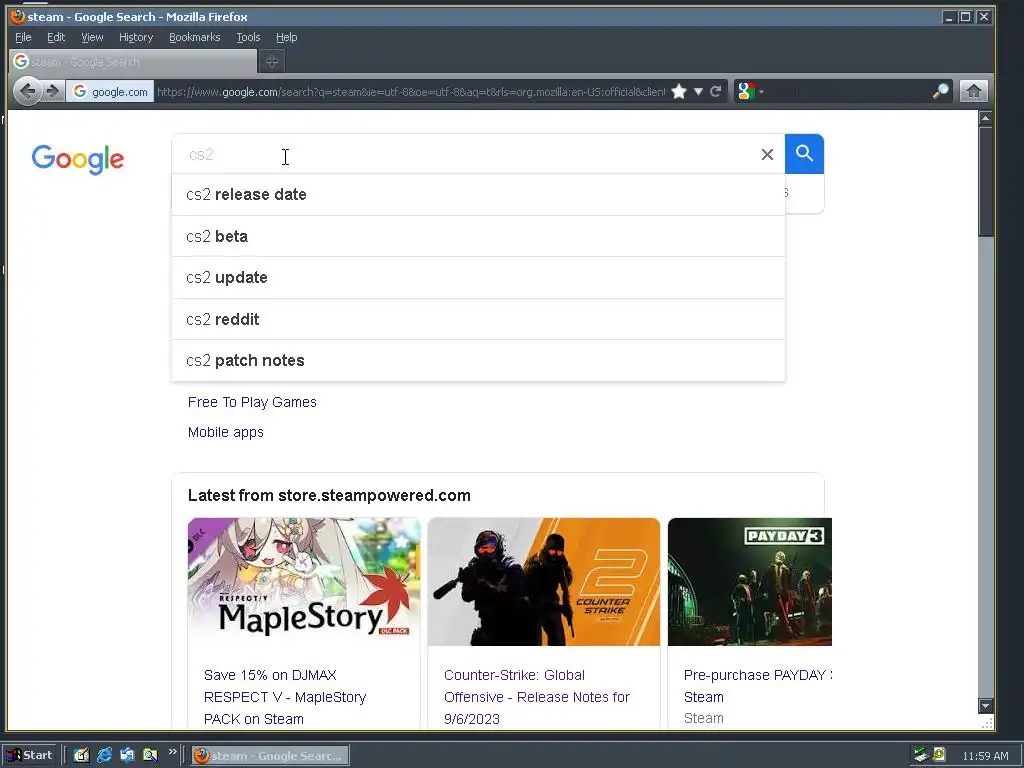This screenshot has height=768, width=1024.
Task: Go to the Home page button
Action: [973, 91]
